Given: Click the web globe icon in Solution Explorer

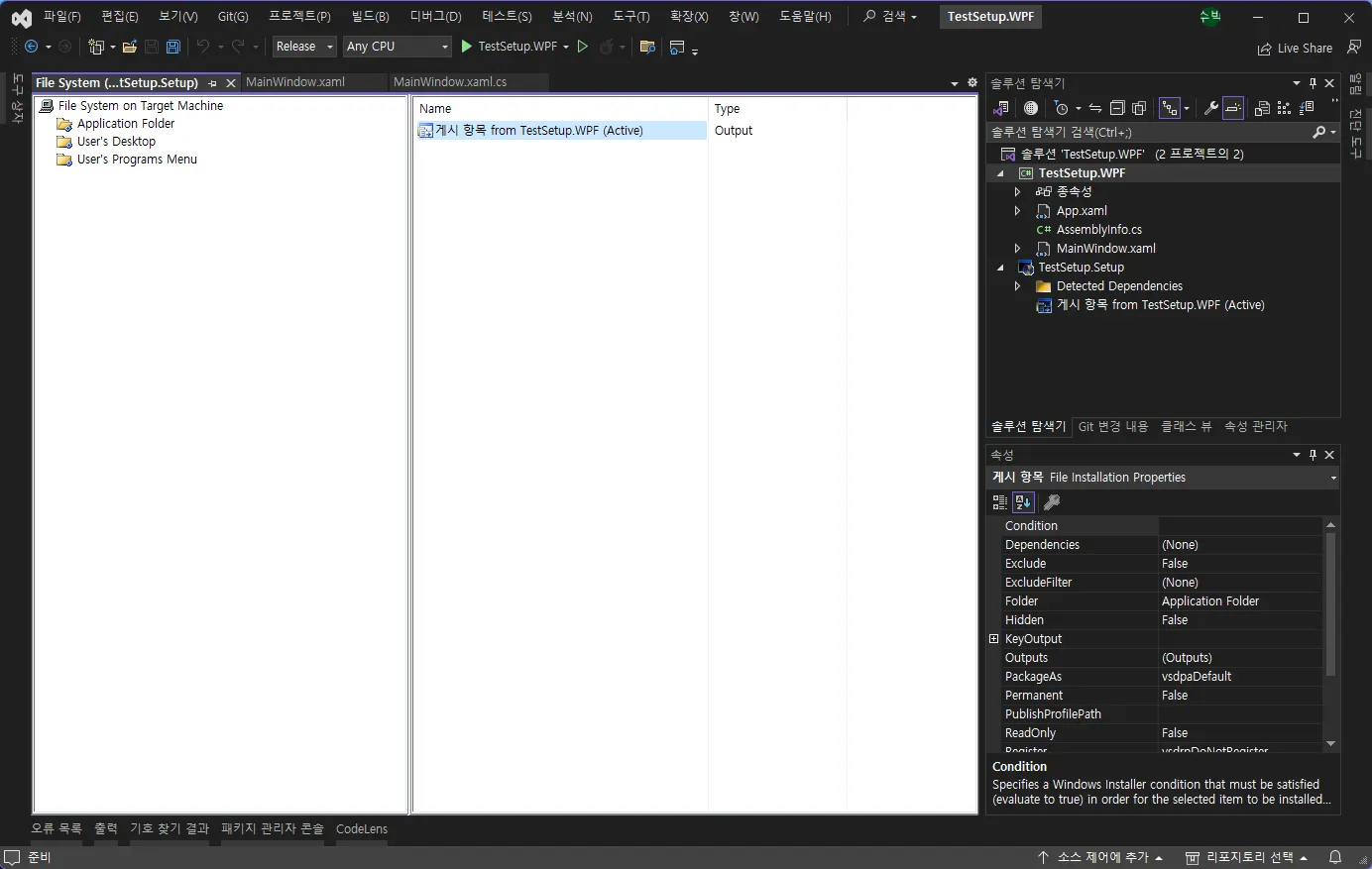Looking at the screenshot, I should (x=1031, y=108).
